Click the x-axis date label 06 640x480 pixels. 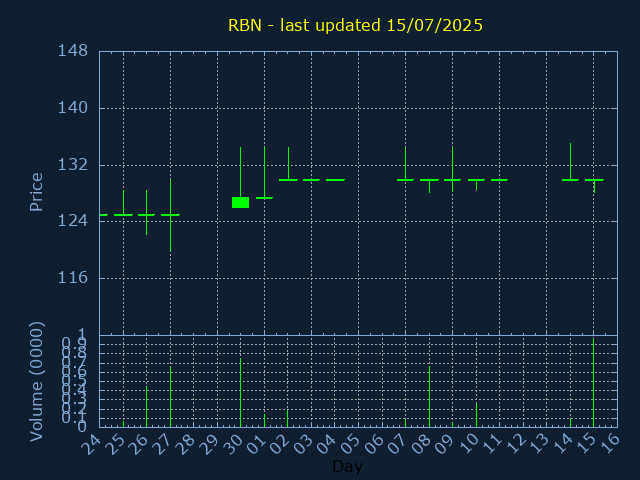(374, 444)
